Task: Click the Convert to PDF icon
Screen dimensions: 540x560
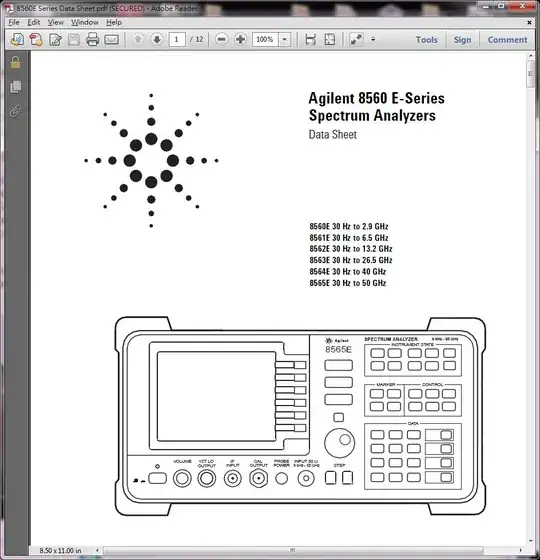Action: 36,39
